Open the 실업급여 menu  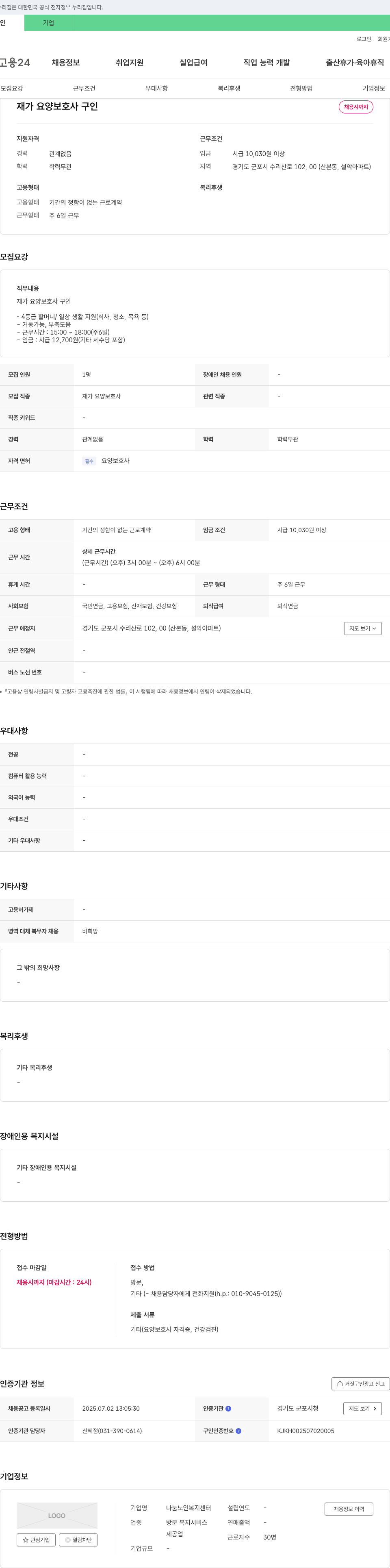tap(193, 63)
